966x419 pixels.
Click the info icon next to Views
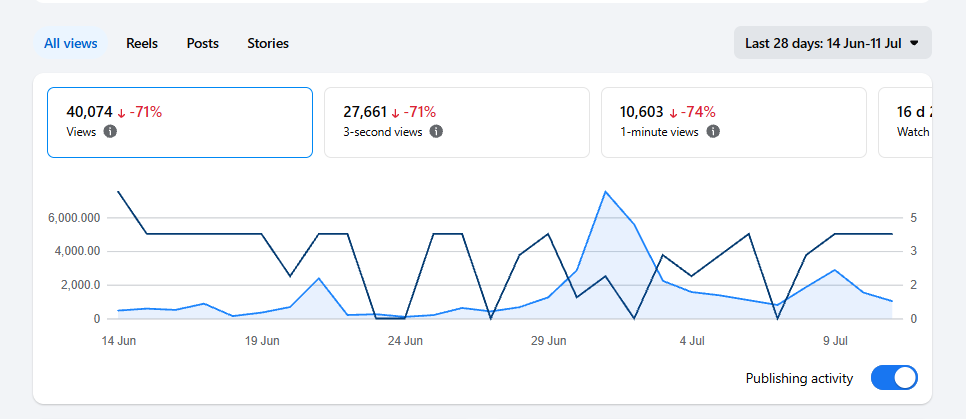(110, 131)
